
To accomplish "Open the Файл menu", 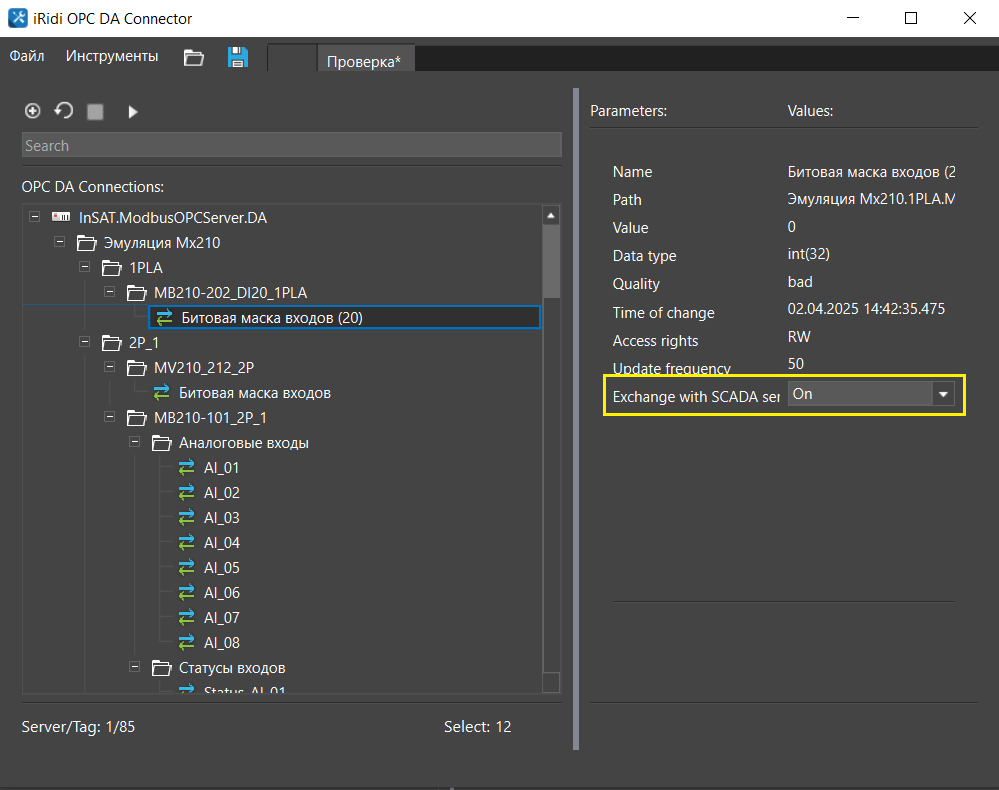I will click(27, 57).
